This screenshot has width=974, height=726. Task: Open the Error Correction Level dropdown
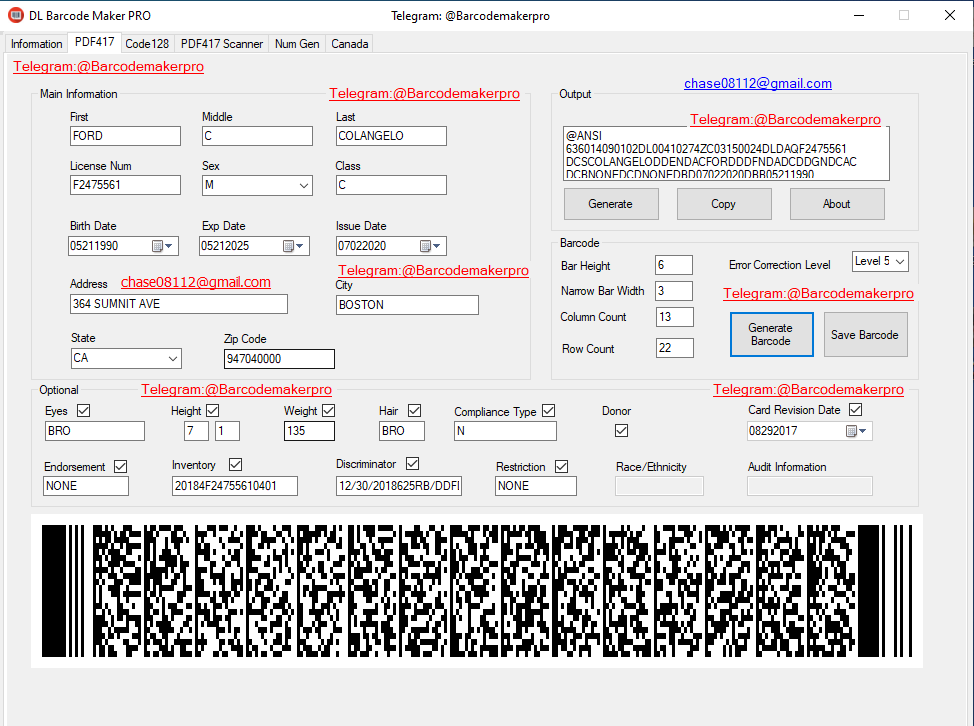900,260
